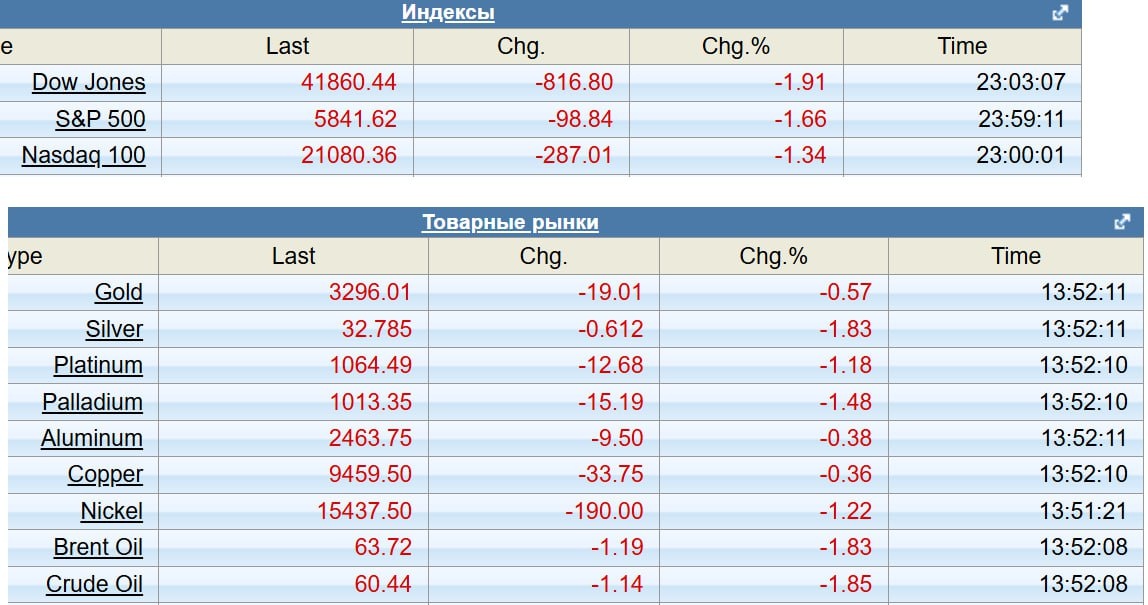Open the Platinum commodity link
Viewport: 1148px width, 605px height.
click(98, 365)
